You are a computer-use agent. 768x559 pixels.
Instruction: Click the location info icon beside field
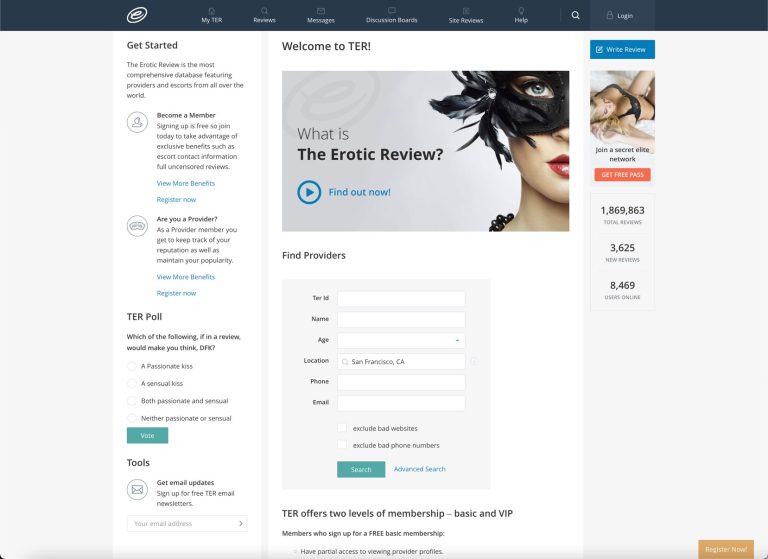click(x=474, y=362)
